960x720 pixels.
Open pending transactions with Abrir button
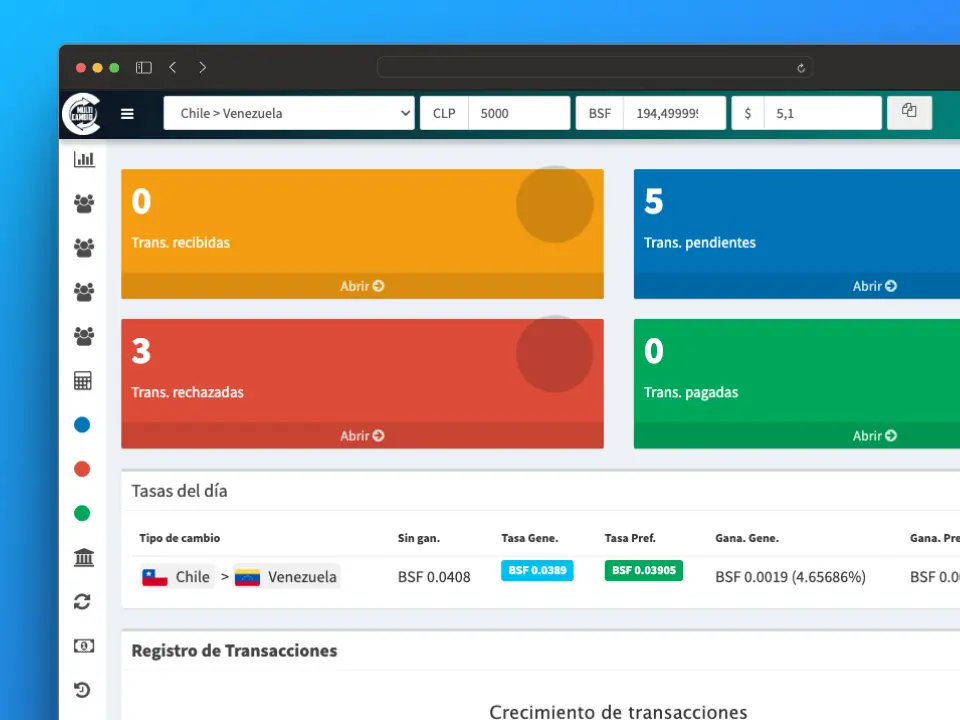[873, 286]
